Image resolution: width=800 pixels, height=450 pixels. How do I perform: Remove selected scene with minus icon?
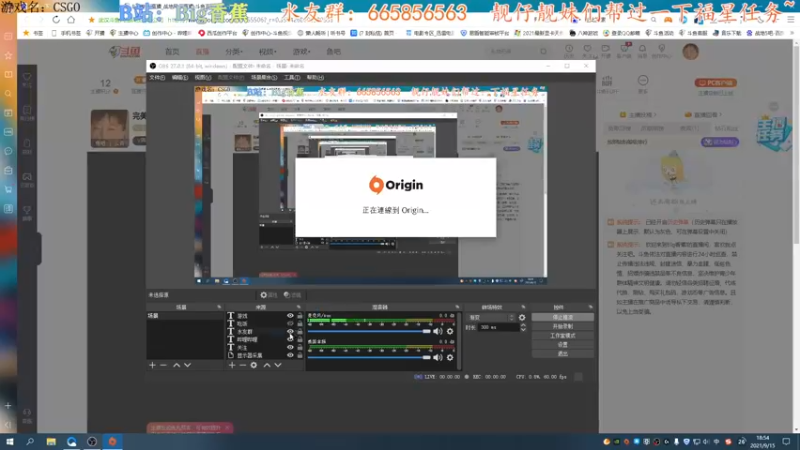[x=163, y=365]
